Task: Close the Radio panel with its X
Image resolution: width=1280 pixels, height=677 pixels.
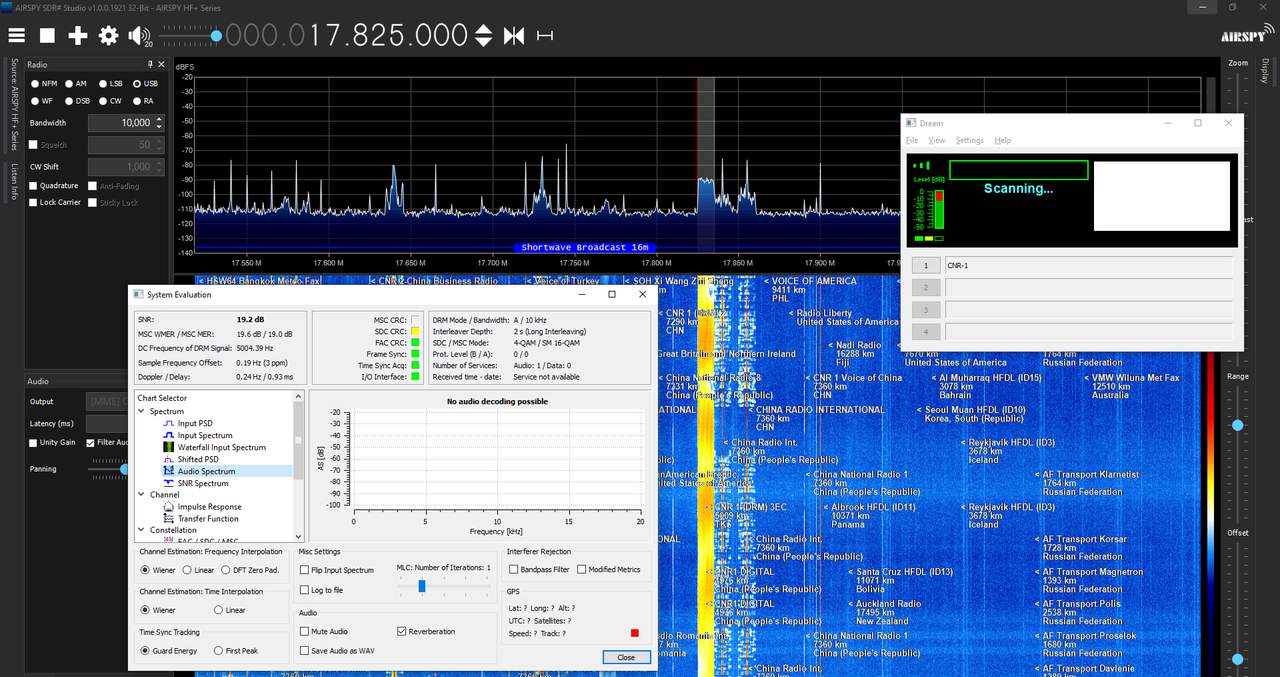Action: [162, 64]
